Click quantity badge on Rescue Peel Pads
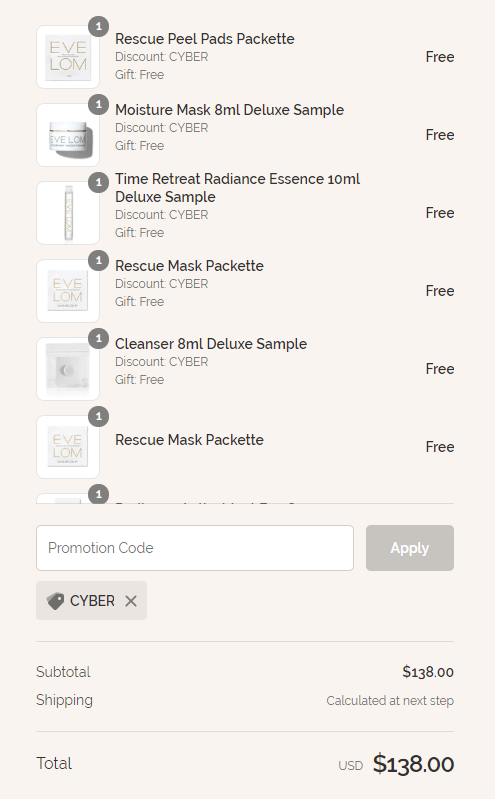 click(98, 26)
